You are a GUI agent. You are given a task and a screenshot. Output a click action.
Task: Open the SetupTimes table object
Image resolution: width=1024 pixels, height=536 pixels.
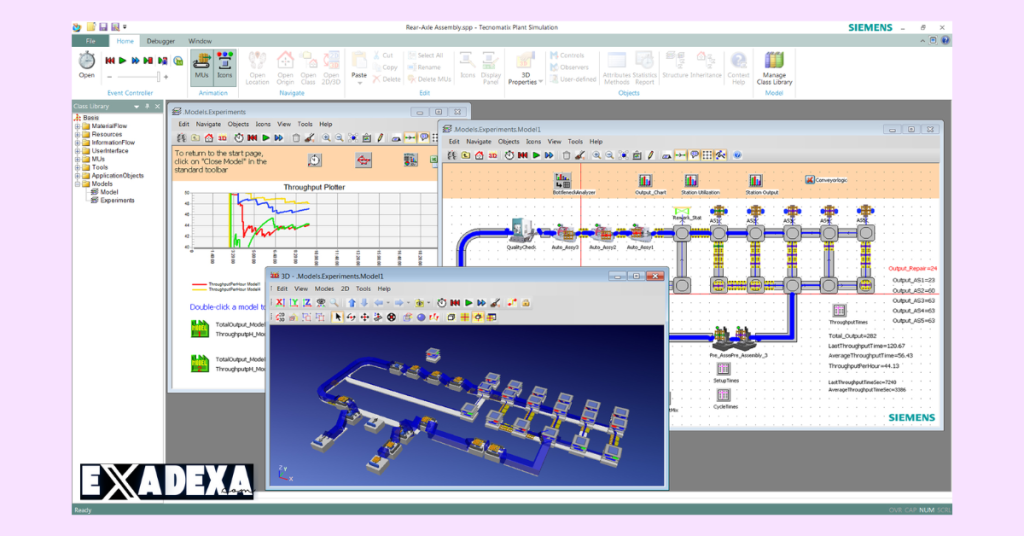[x=723, y=369]
